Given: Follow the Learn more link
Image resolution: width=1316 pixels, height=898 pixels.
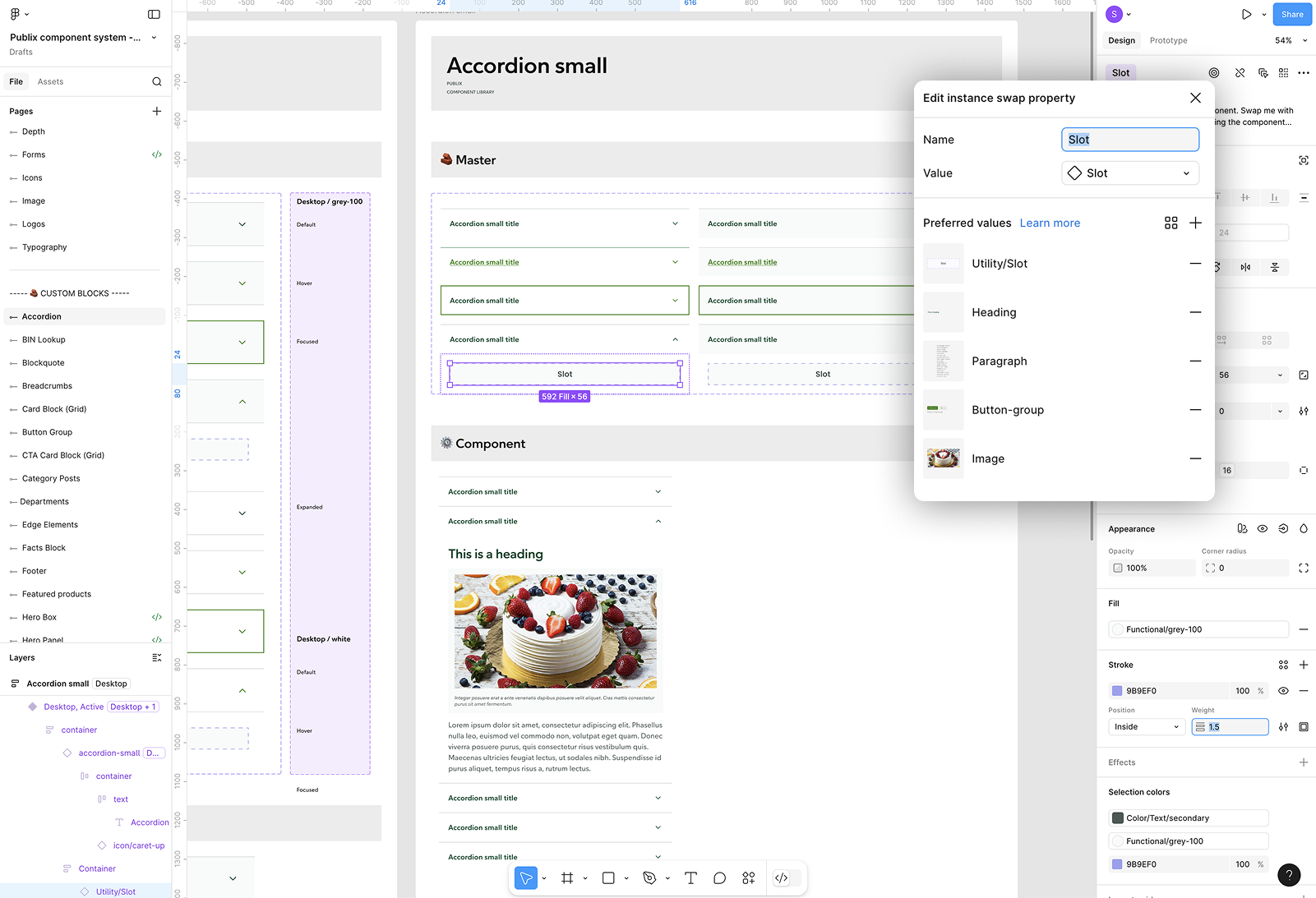Looking at the screenshot, I should click(1050, 223).
